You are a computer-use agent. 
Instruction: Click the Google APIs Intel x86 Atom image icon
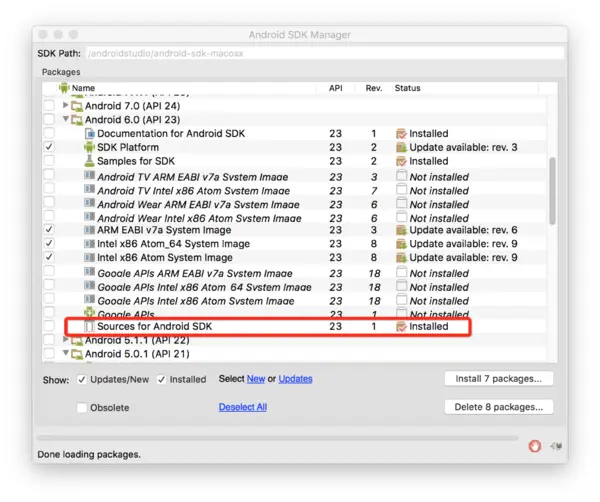89,300
